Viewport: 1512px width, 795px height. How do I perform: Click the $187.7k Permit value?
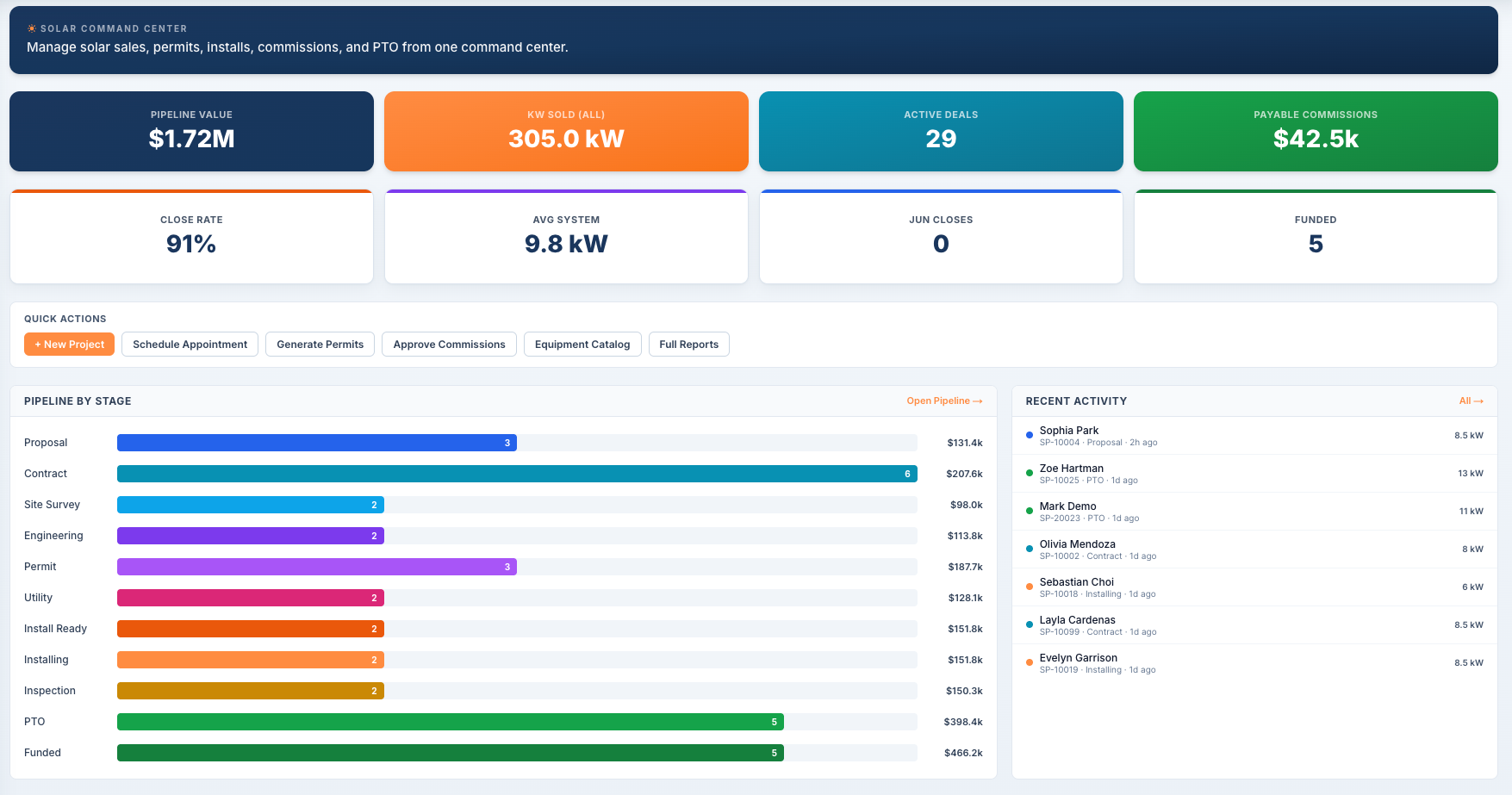[x=965, y=567]
